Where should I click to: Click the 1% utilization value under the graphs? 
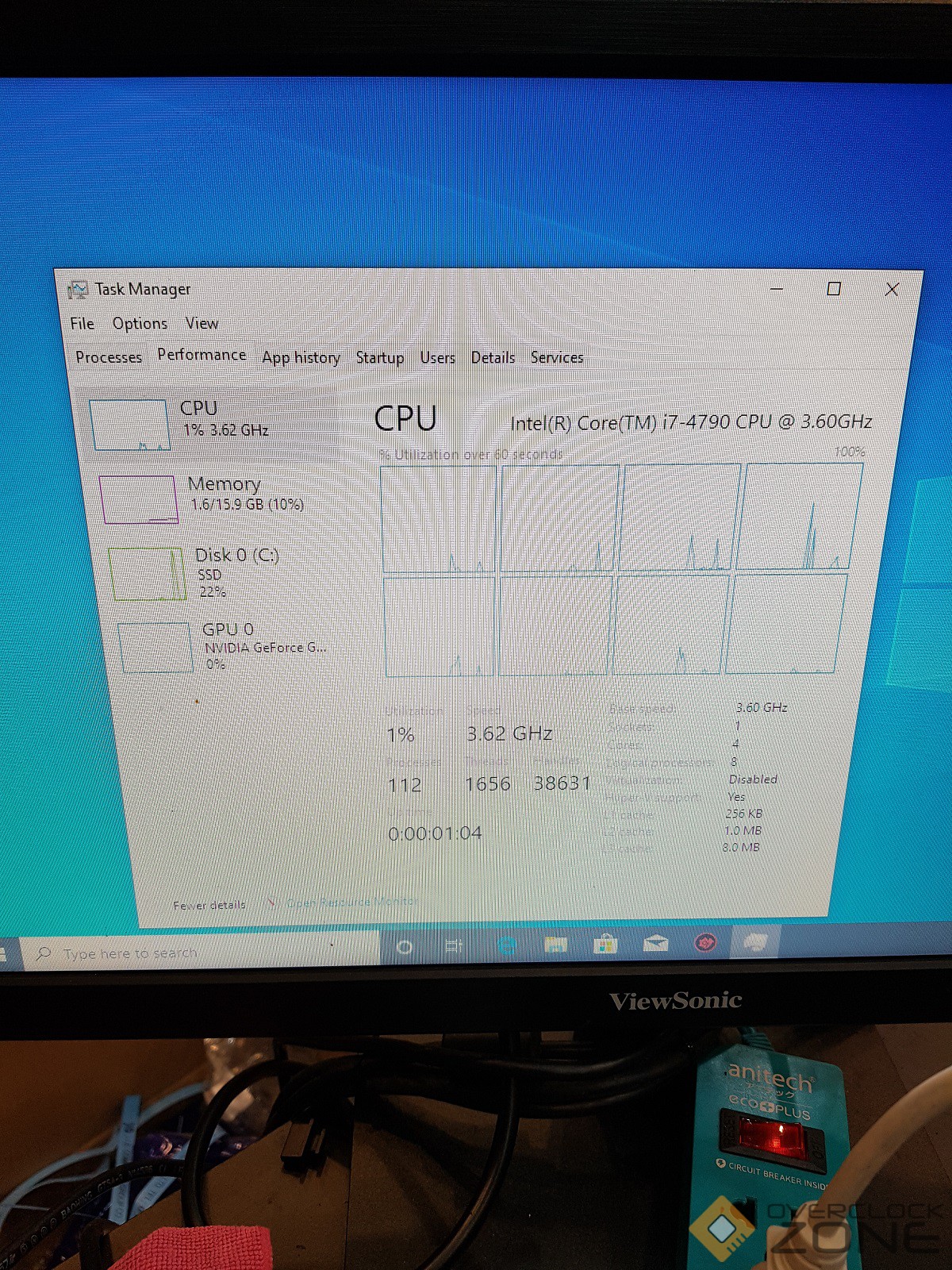[401, 735]
